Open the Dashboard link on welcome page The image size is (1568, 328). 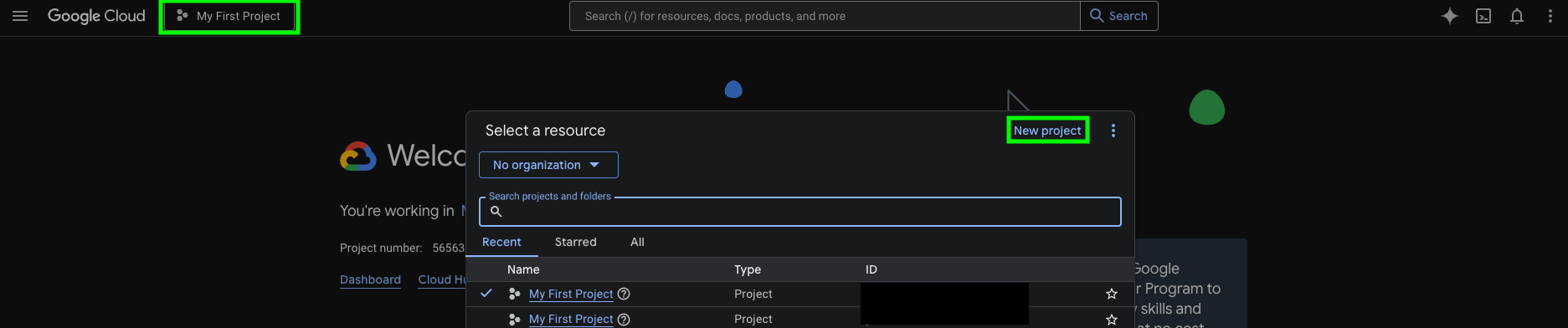click(x=370, y=279)
